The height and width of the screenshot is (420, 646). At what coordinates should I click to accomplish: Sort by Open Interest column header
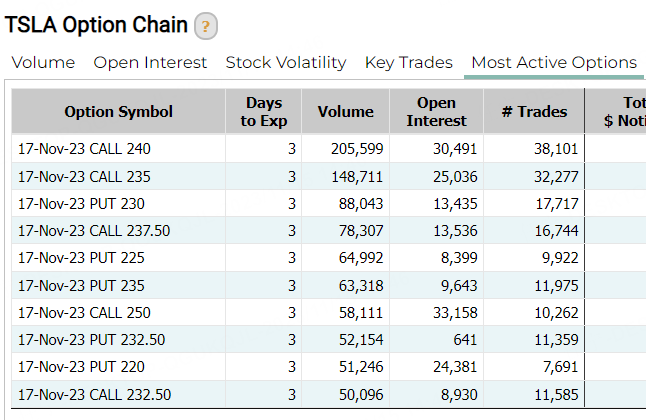438,112
